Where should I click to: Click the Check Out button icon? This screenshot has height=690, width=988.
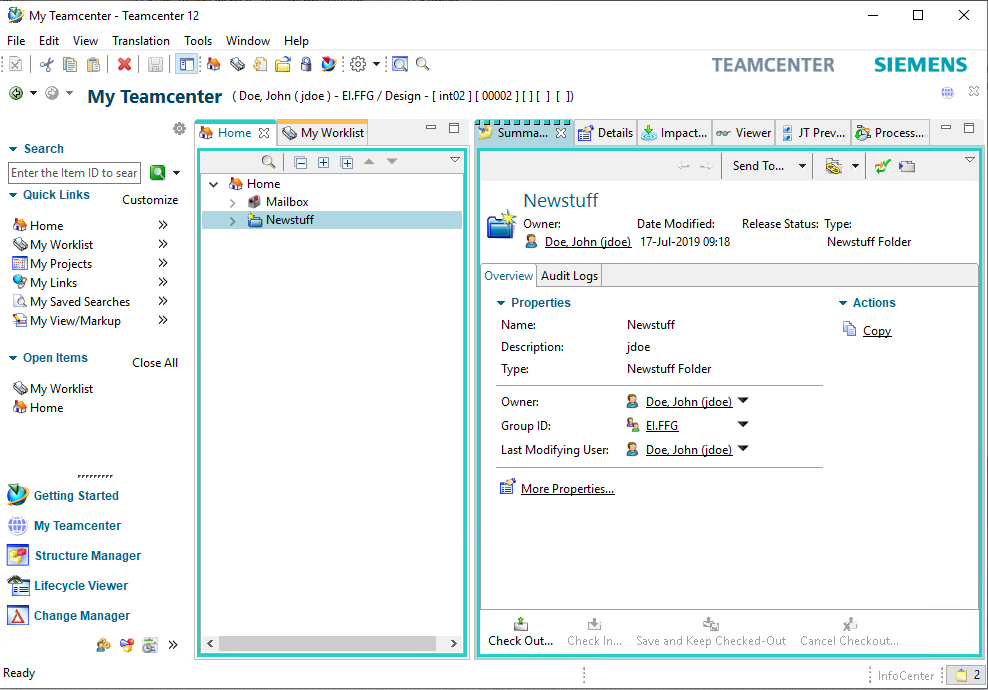pyautogui.click(x=520, y=624)
